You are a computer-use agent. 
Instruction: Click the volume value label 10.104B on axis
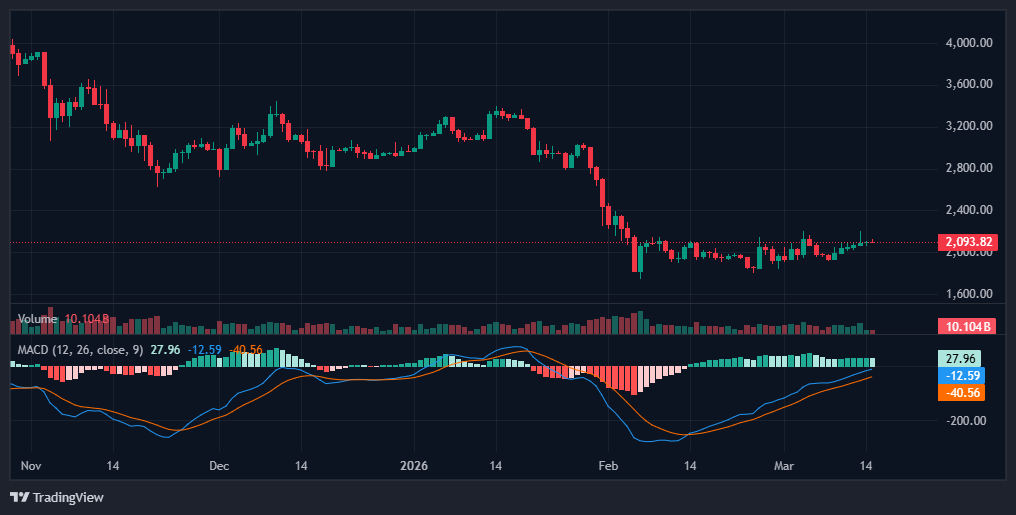tap(968, 326)
